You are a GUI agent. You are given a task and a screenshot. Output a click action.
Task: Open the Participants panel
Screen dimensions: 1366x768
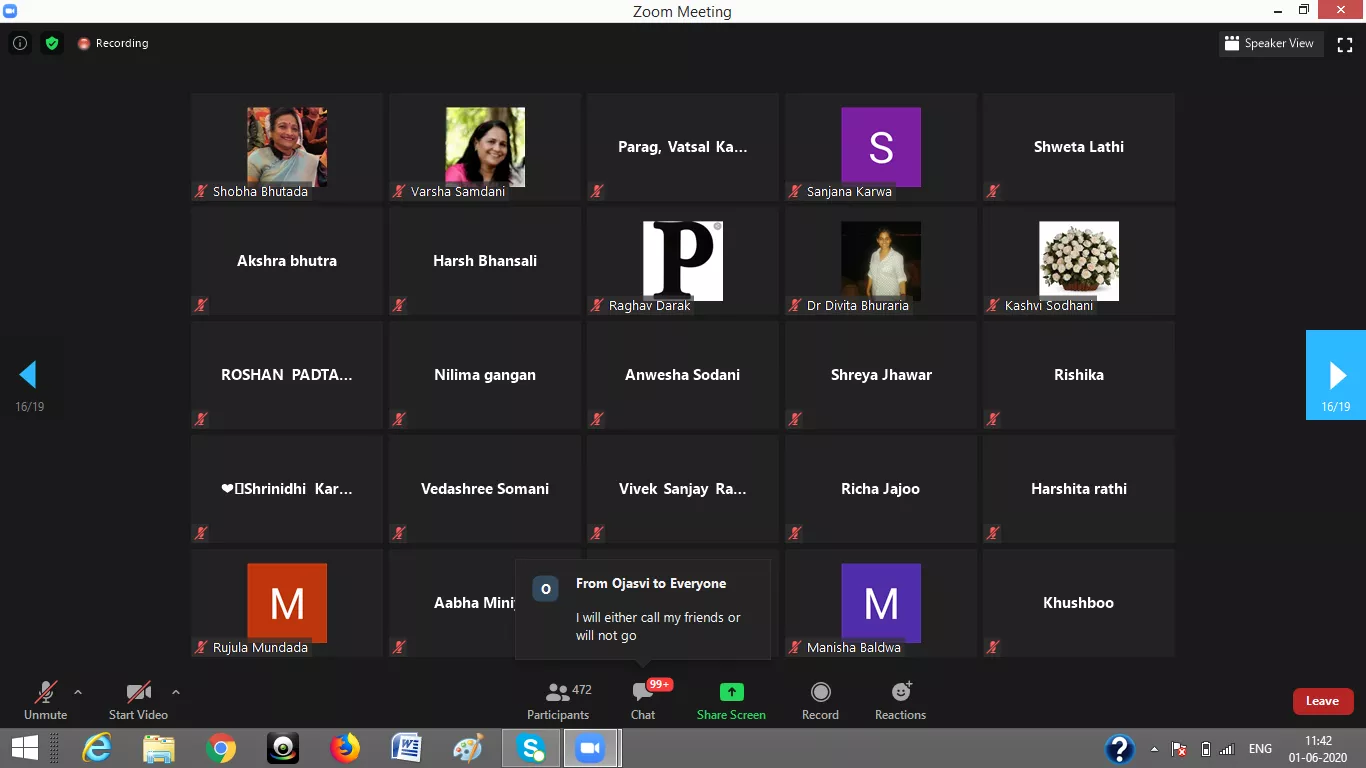tap(557, 700)
